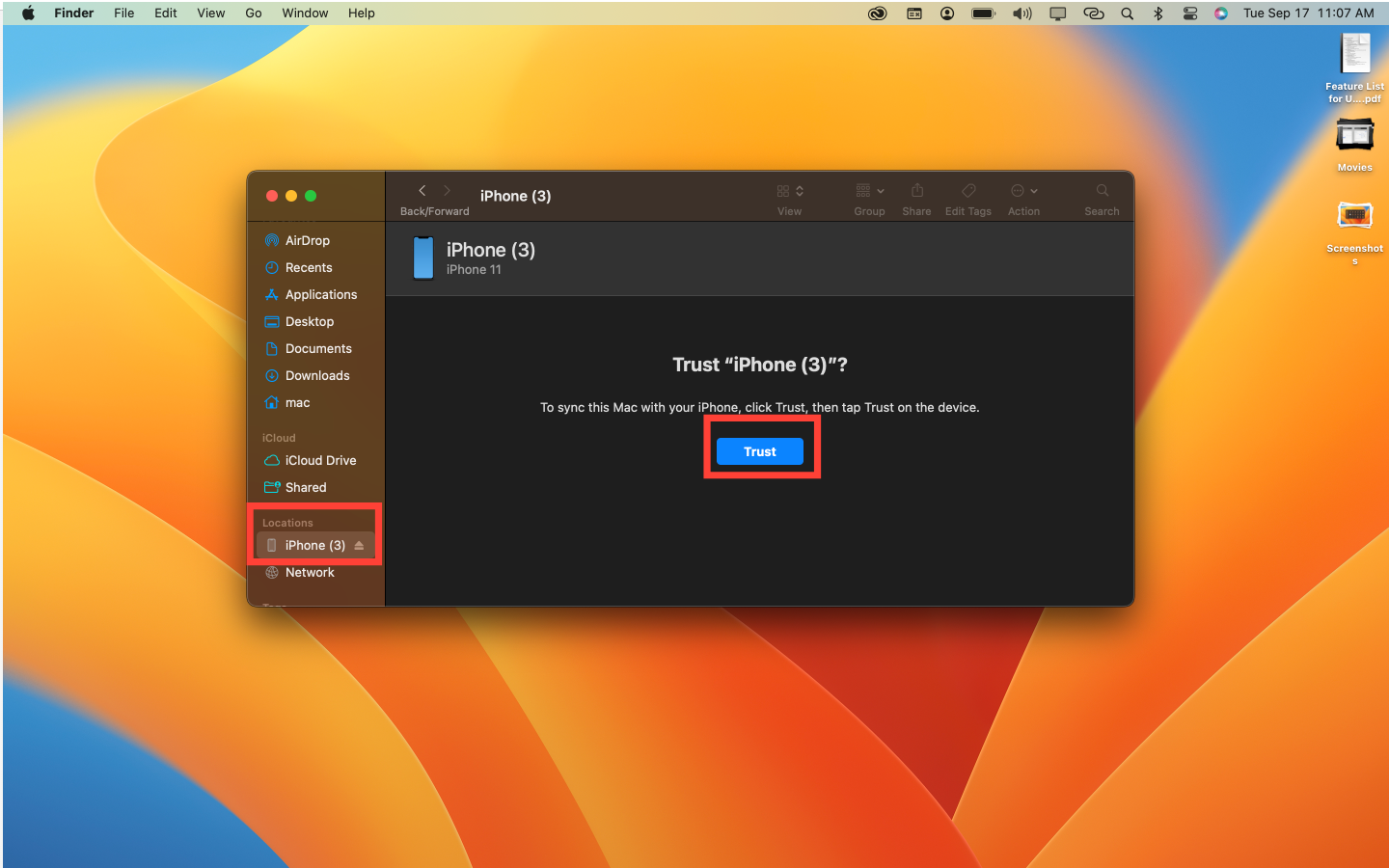Viewport: 1389px width, 868px height.
Task: Open the Edit menu
Action: coord(166,13)
